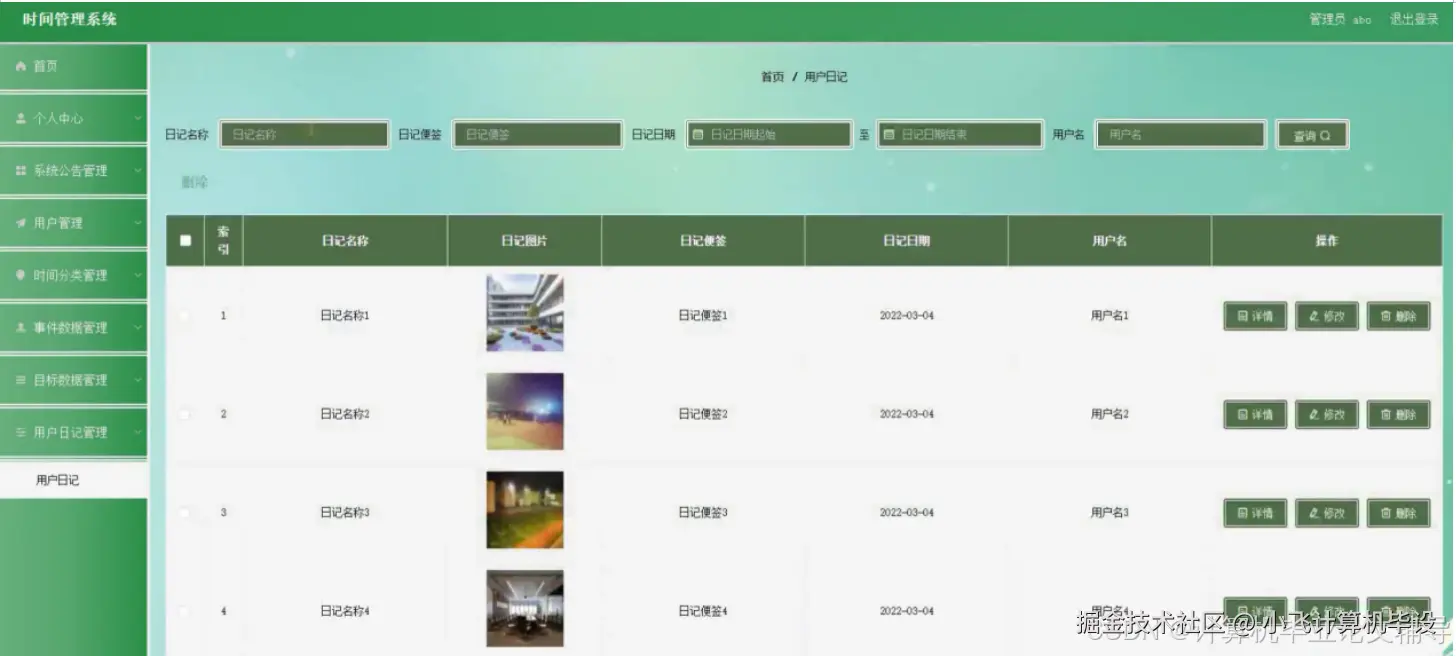Focus the 用户名 search input
Screen dimensions: 1456x656
(x=1181, y=134)
